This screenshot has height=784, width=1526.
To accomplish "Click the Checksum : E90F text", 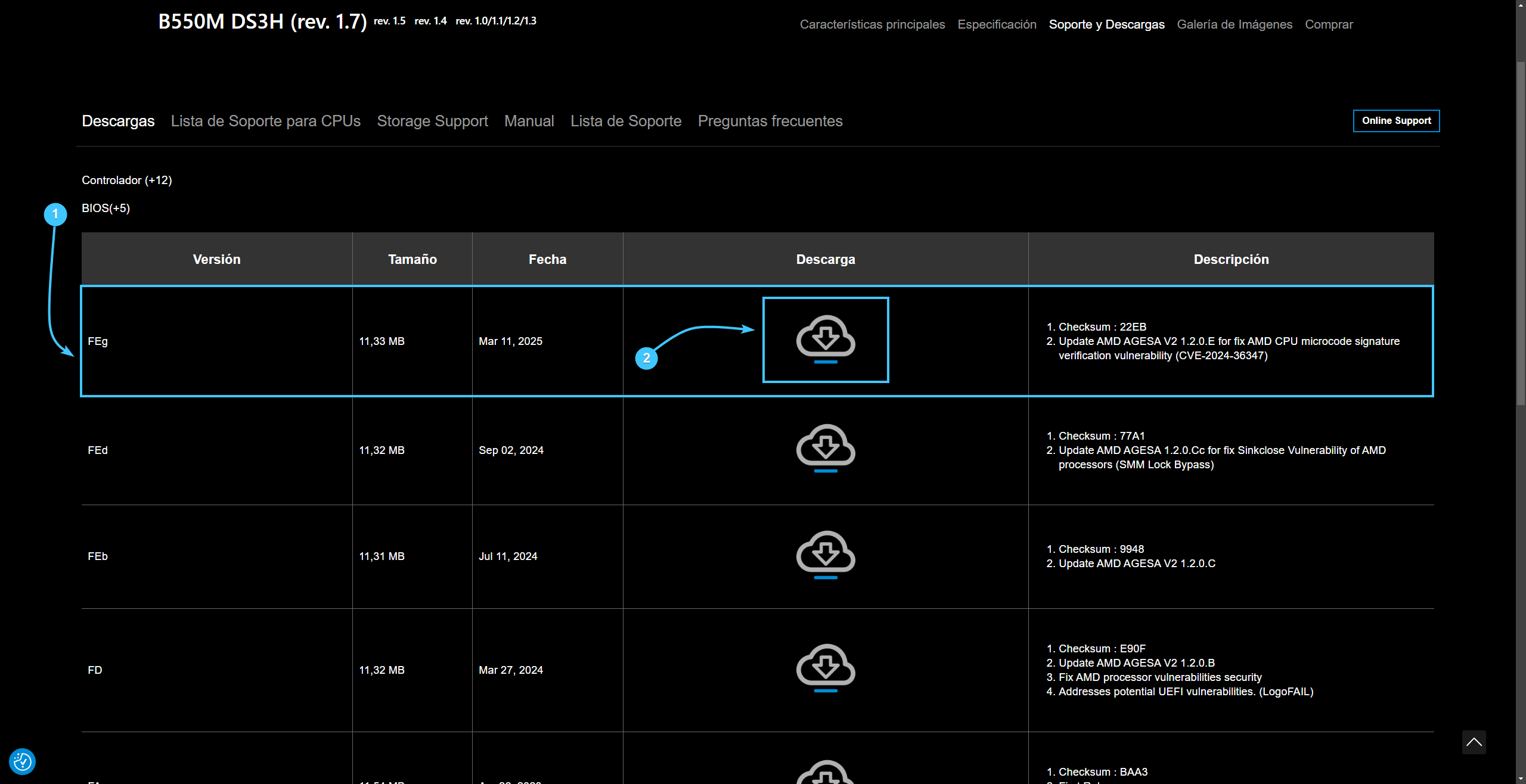I will pos(1102,649).
